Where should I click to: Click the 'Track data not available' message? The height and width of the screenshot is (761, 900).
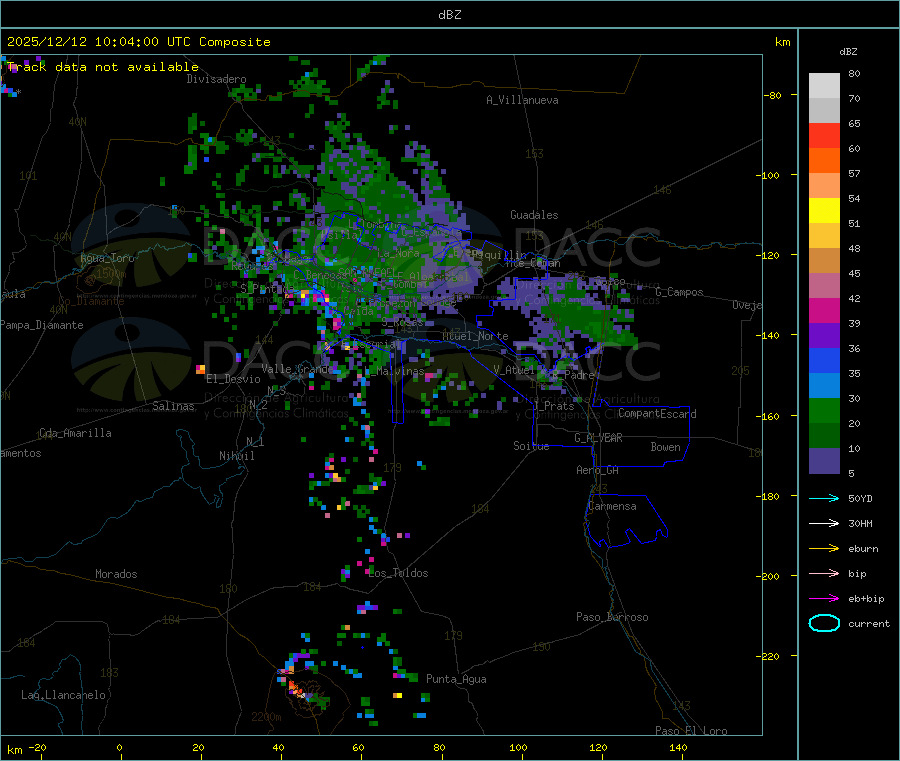[x=102, y=67]
